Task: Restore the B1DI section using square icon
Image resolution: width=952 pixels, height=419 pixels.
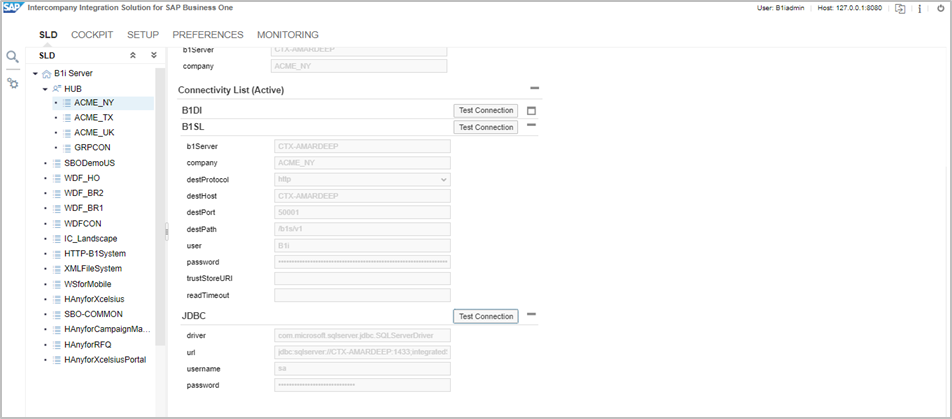Action: [532, 111]
